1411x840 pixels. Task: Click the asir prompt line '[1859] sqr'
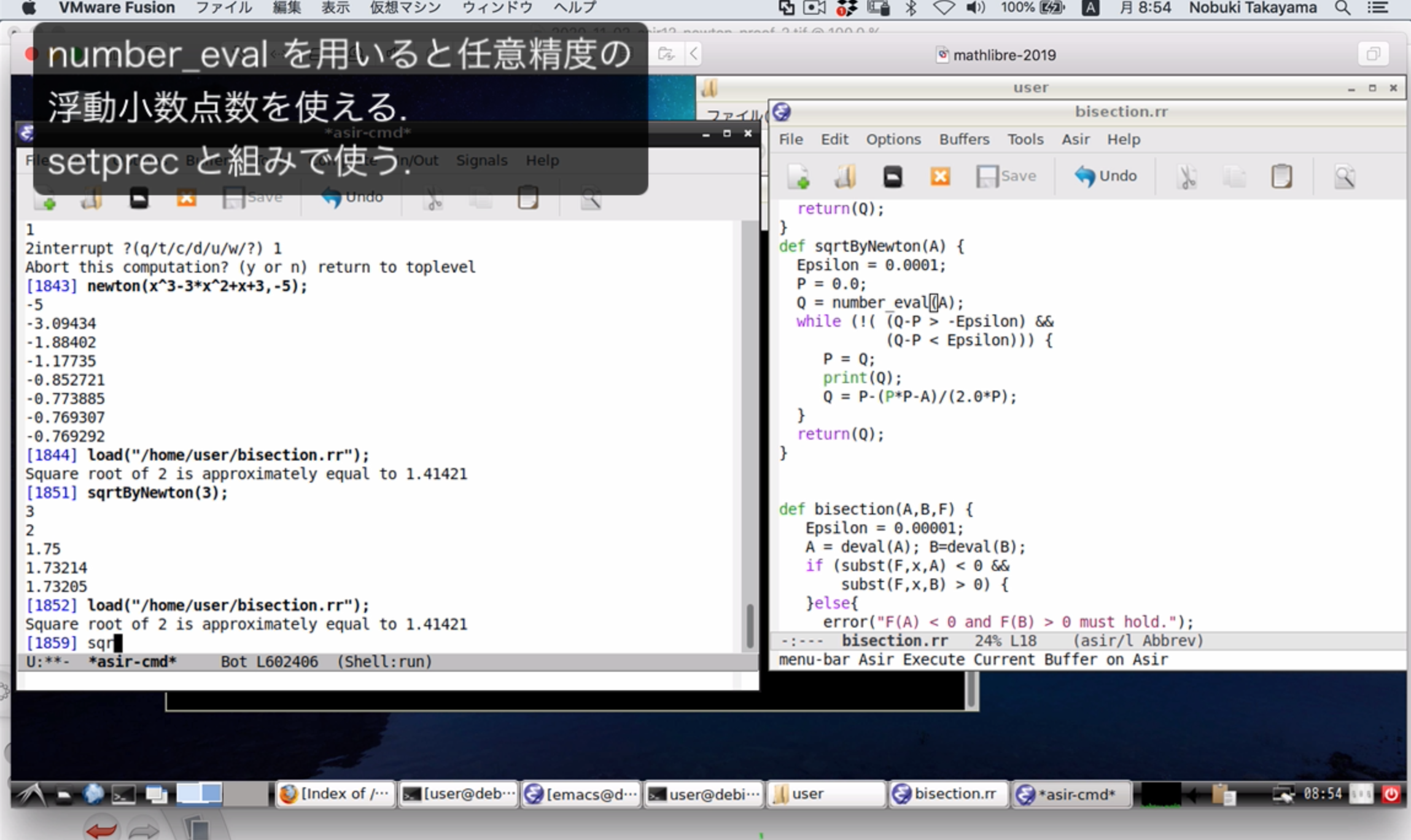point(74,643)
